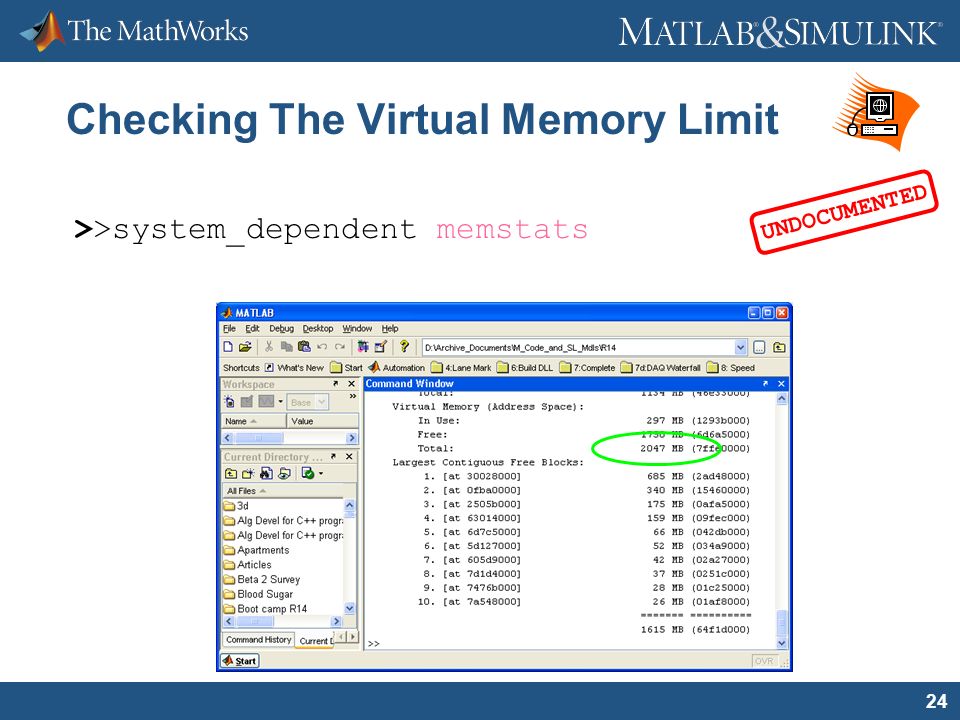Click What's New shortcut
960x720 pixels.
point(294,368)
